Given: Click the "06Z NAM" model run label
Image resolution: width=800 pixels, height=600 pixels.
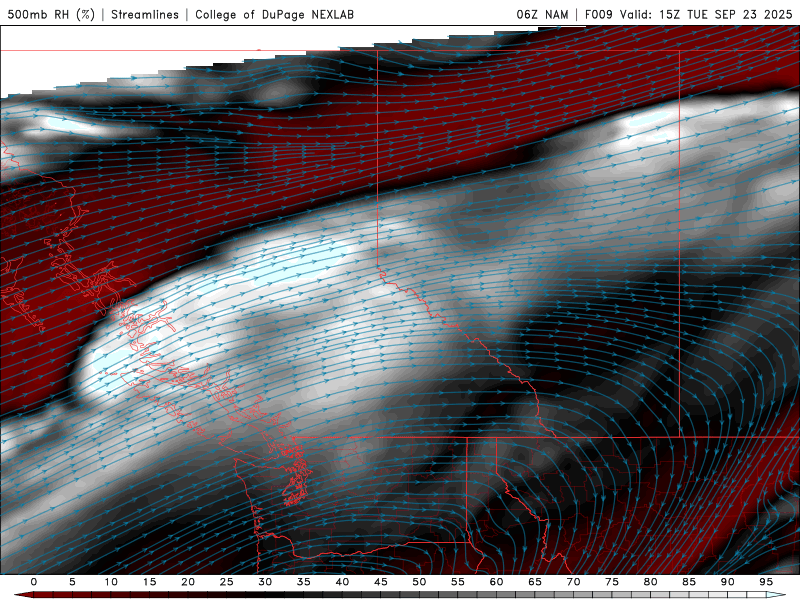Looking at the screenshot, I should [x=542, y=14].
